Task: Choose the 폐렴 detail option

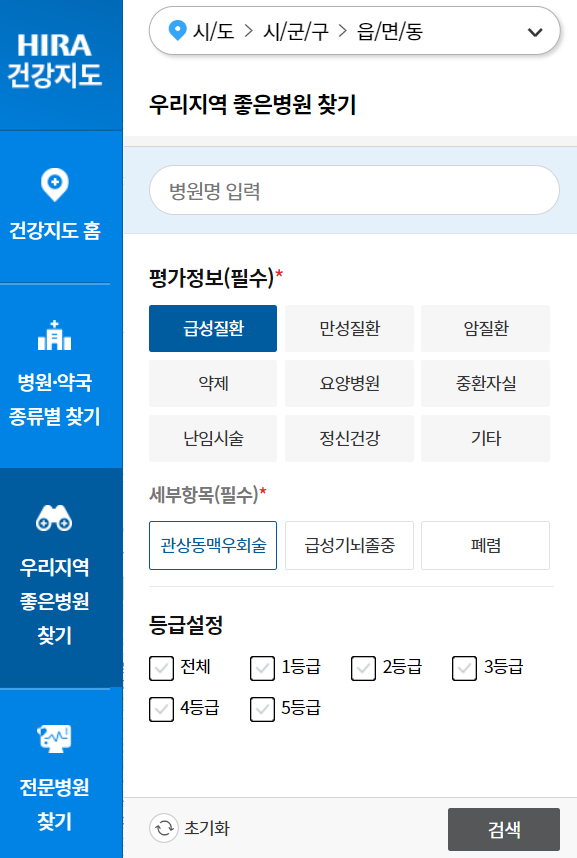Action: [485, 545]
